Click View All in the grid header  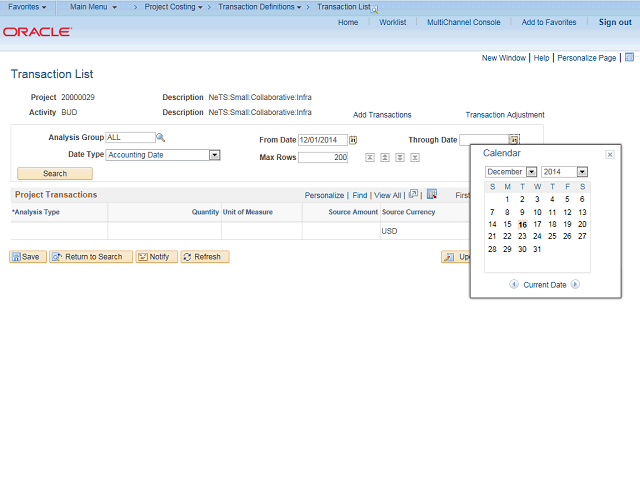coord(387,196)
